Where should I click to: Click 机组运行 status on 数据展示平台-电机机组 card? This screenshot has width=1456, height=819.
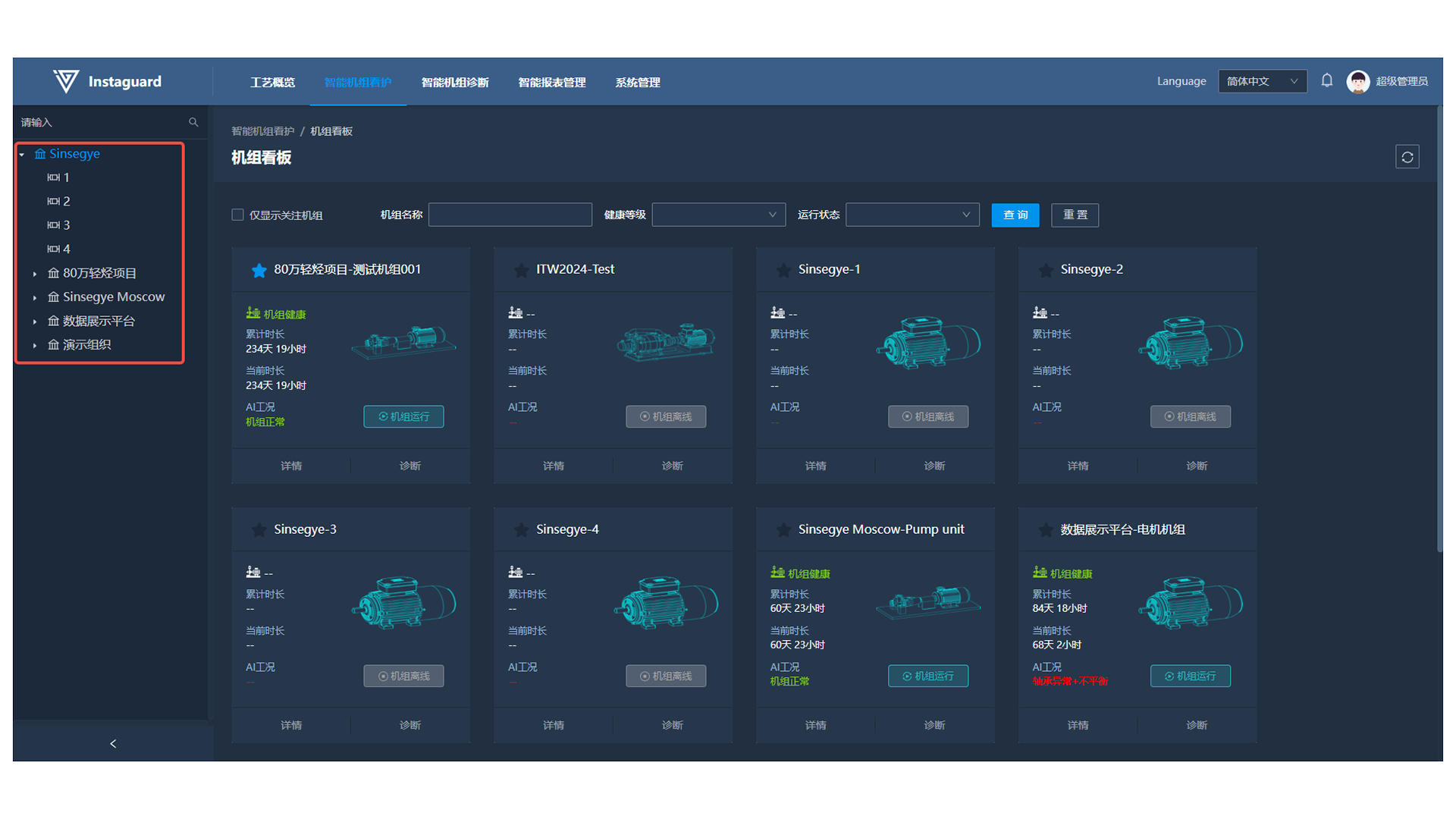point(1191,676)
